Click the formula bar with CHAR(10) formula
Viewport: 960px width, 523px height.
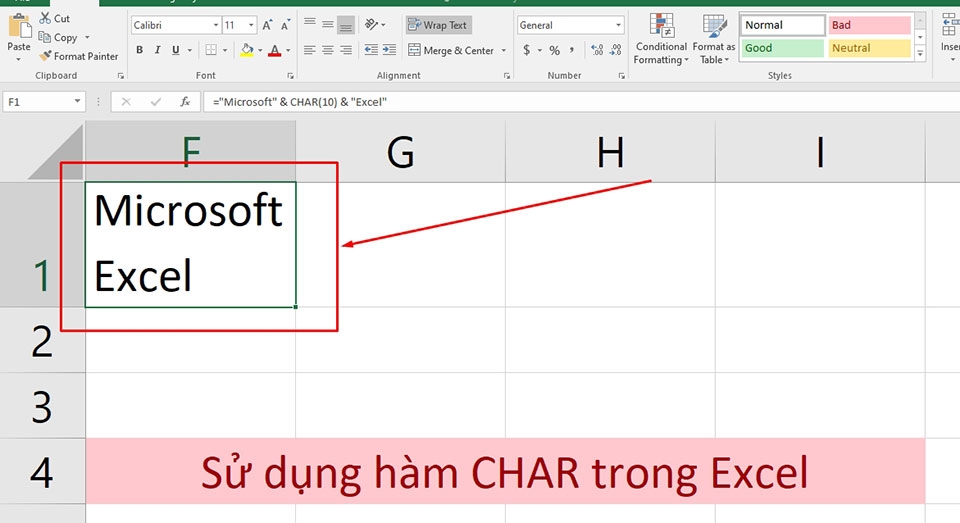pyautogui.click(x=582, y=102)
